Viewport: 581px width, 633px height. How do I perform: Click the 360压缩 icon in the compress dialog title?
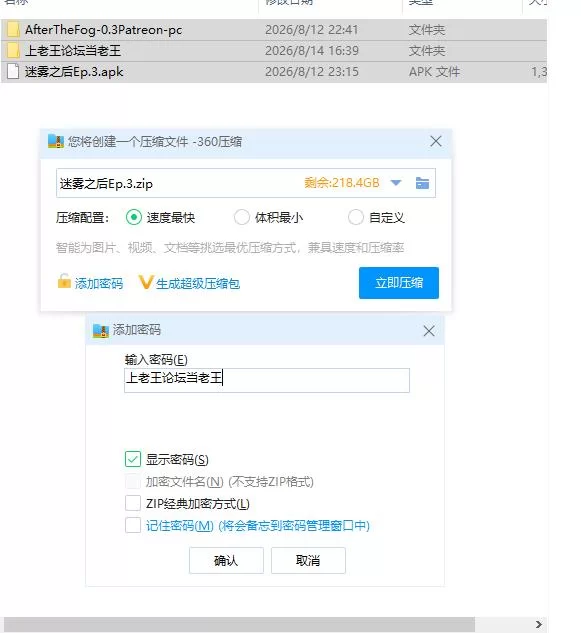(56, 141)
